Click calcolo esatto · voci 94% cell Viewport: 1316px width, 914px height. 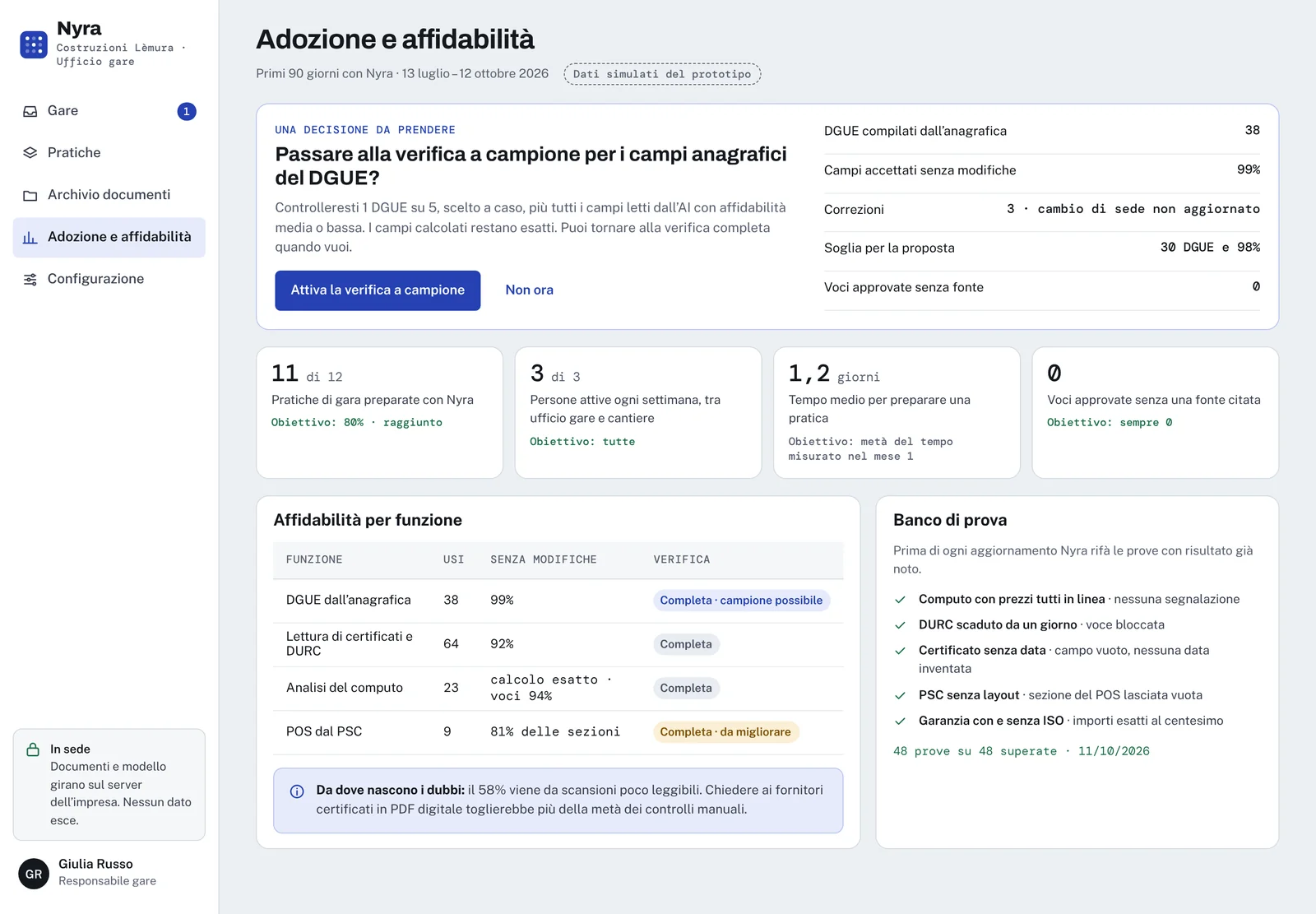click(x=551, y=688)
